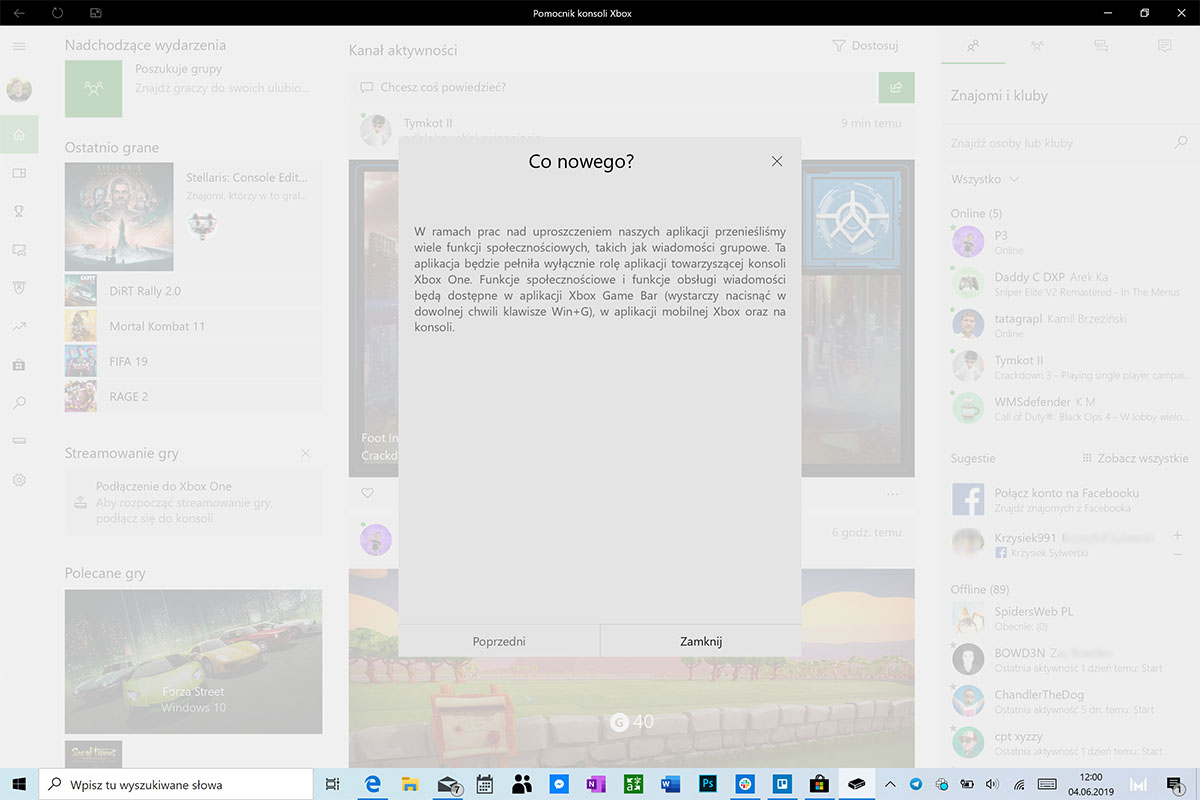Add suggested friend Krzysiek991 with plus
Screen dimensions: 1200x800
(1177, 536)
